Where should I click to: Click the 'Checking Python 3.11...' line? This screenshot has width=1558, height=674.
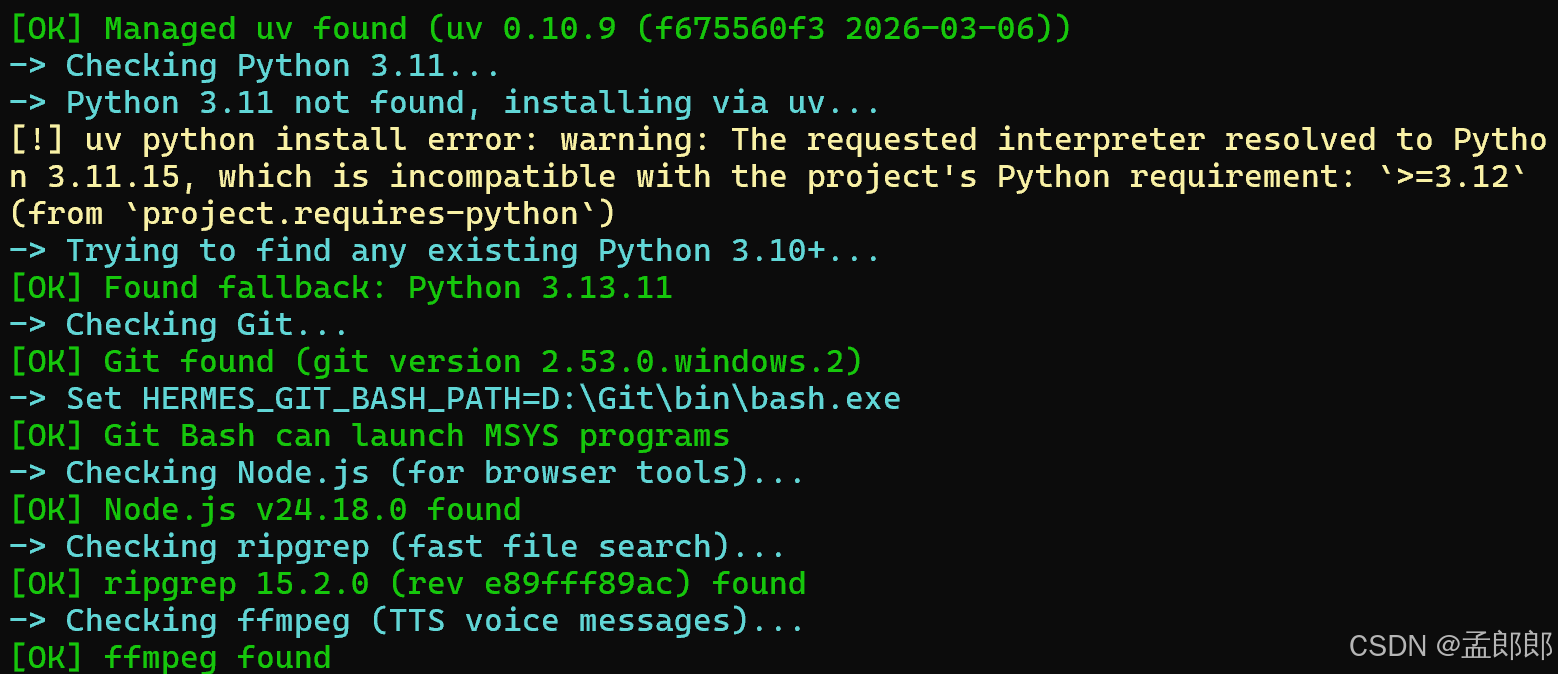coord(255,66)
